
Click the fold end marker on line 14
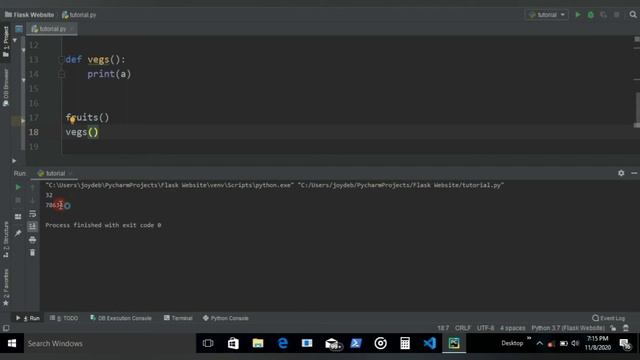click(61, 74)
